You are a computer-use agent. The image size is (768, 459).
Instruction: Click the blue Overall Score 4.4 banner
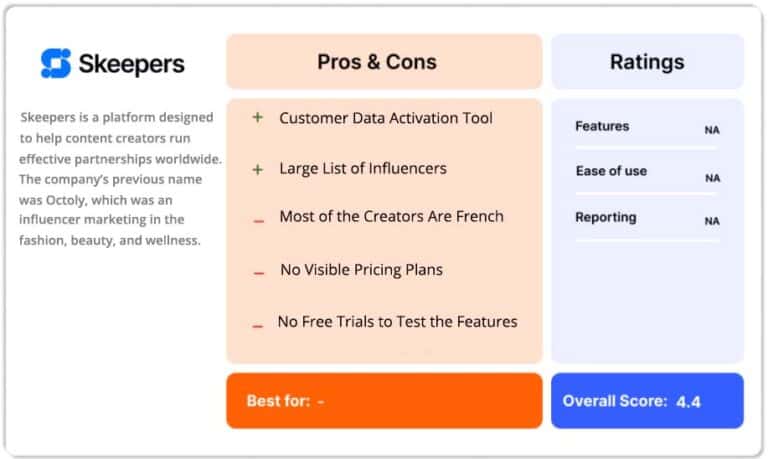point(647,401)
